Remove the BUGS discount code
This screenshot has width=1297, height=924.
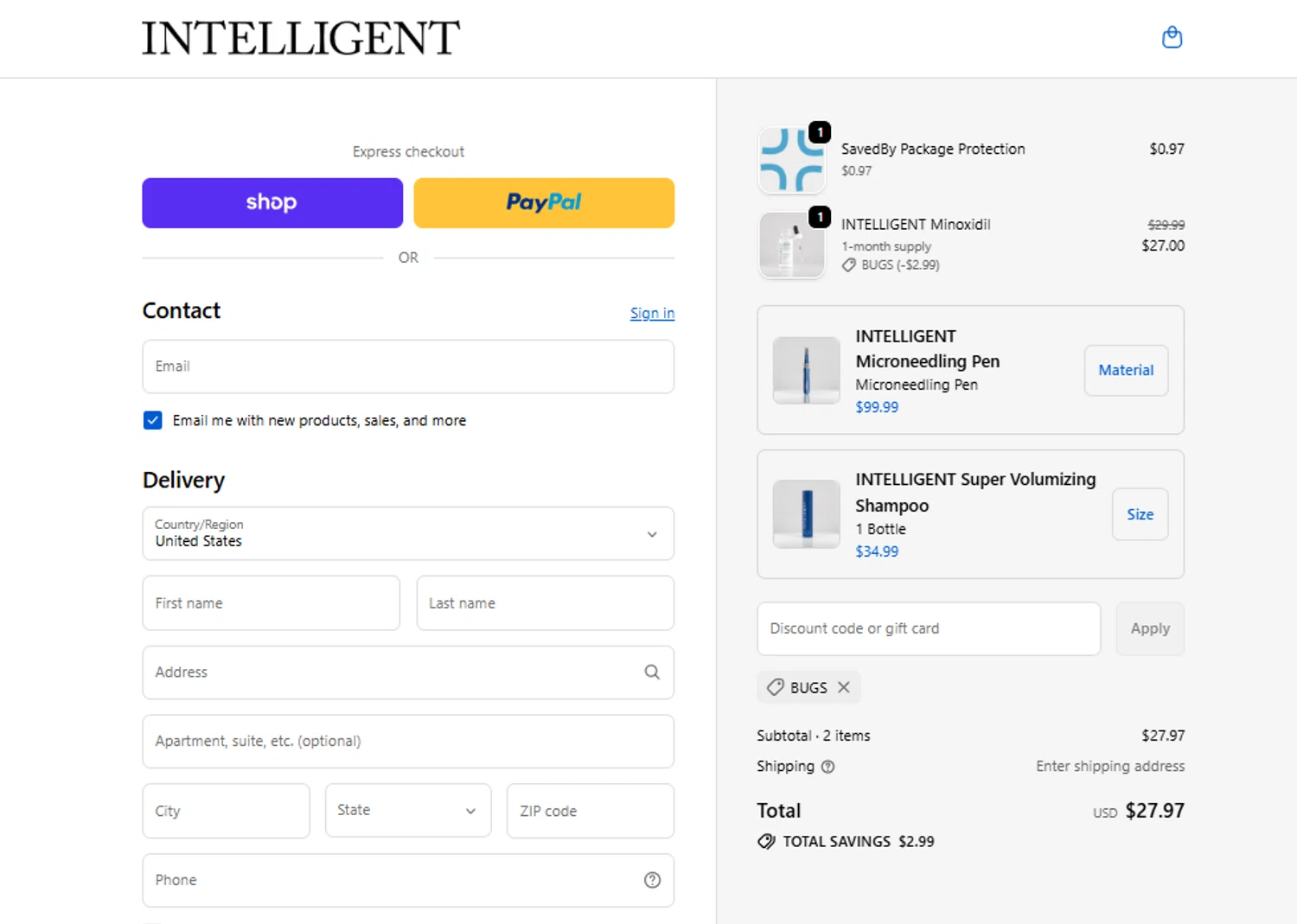tap(844, 687)
